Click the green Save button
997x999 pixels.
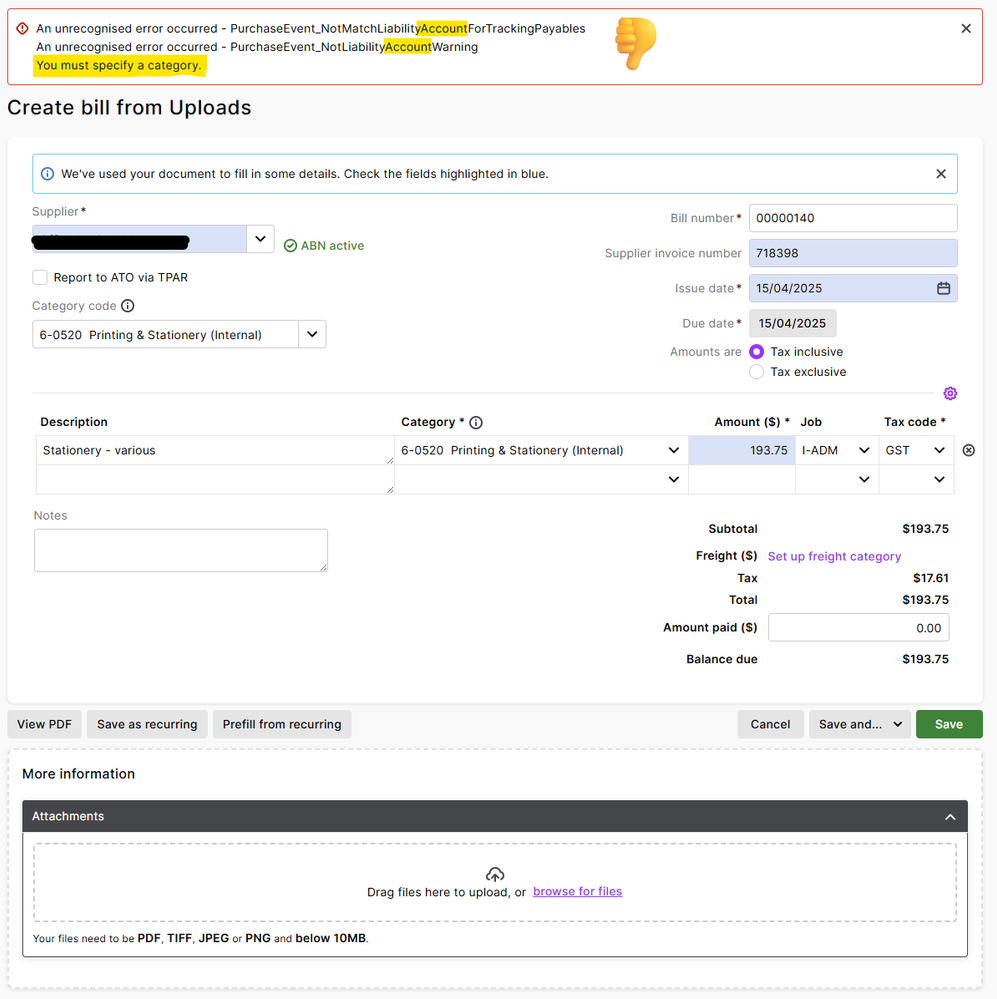tap(948, 724)
